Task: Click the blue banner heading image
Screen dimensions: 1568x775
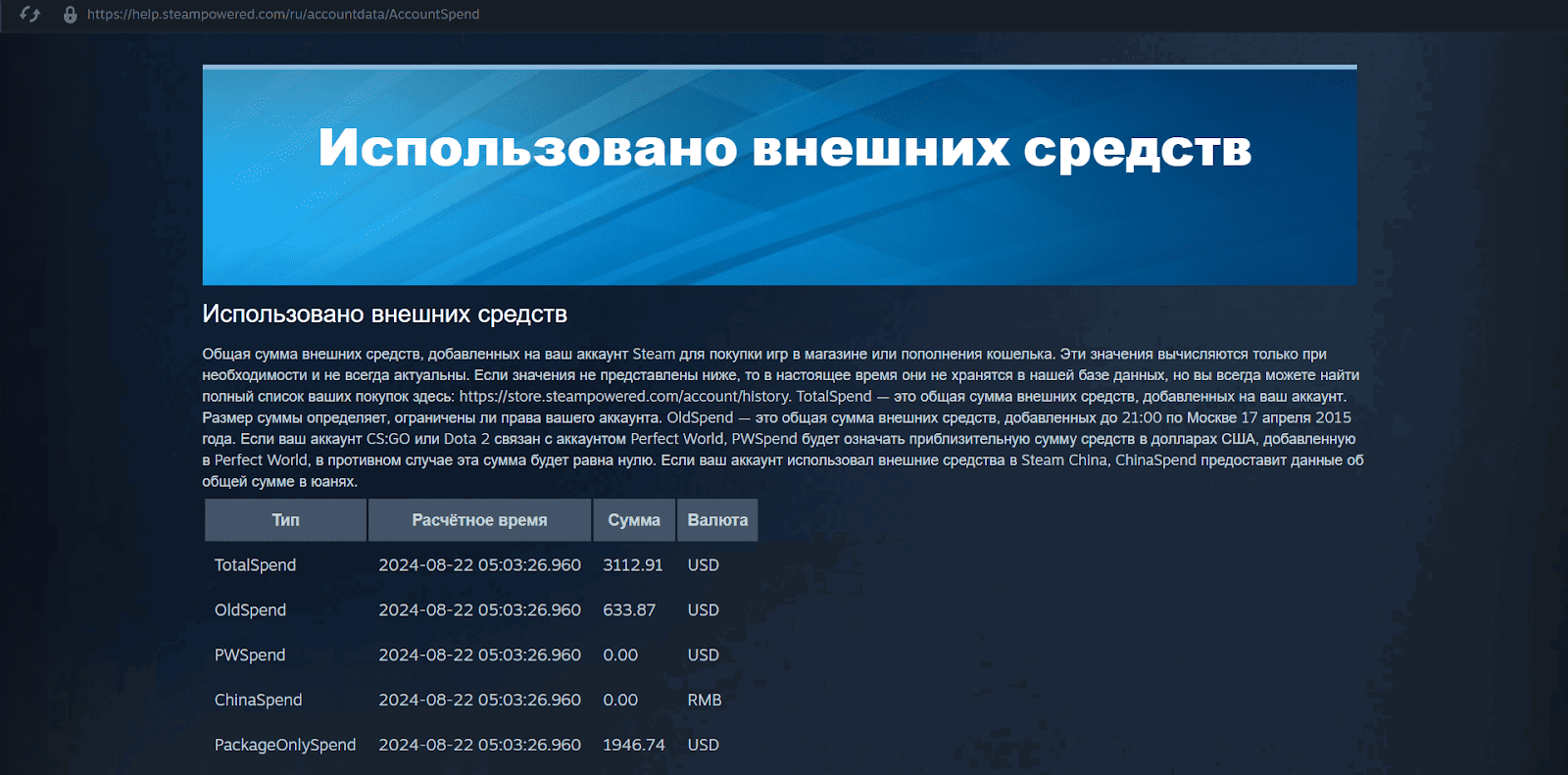Action: pos(780,175)
